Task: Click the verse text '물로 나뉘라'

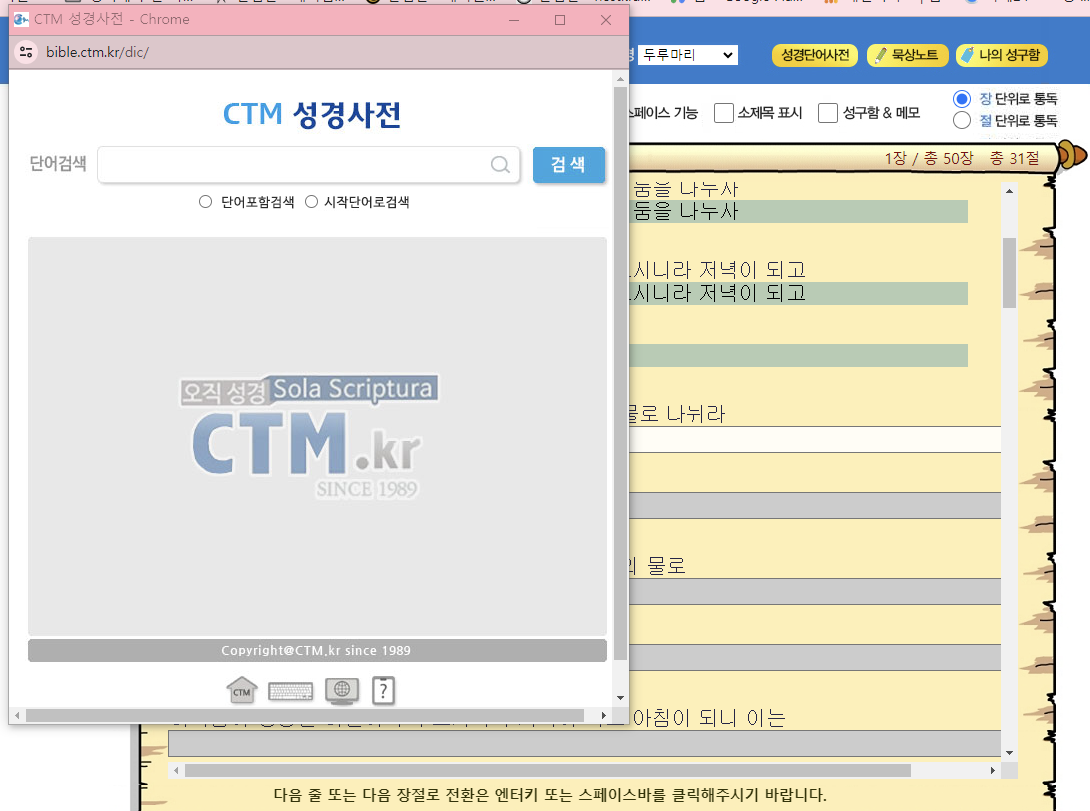Action: [x=676, y=414]
